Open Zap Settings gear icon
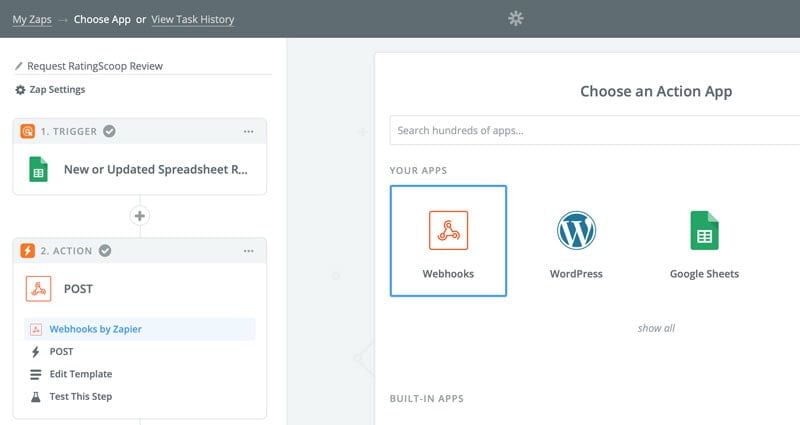Viewport: 800px width, 425px height. click(20, 90)
